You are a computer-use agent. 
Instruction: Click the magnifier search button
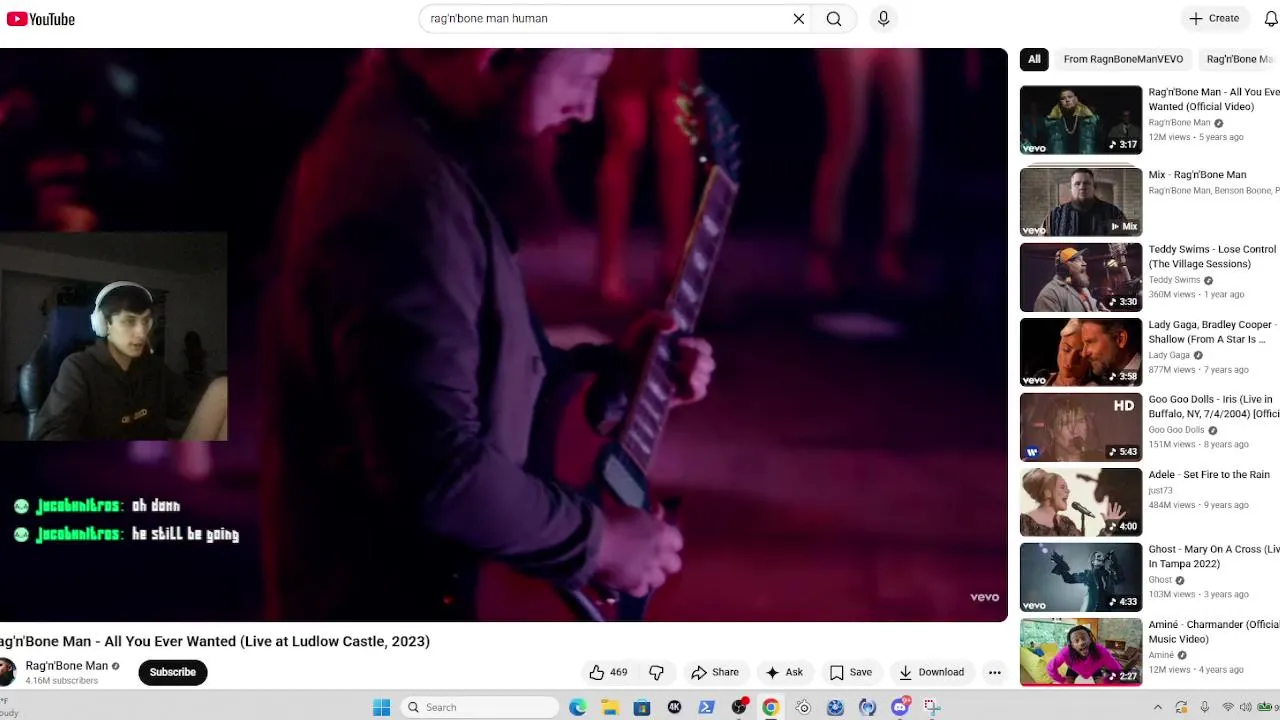(x=834, y=19)
